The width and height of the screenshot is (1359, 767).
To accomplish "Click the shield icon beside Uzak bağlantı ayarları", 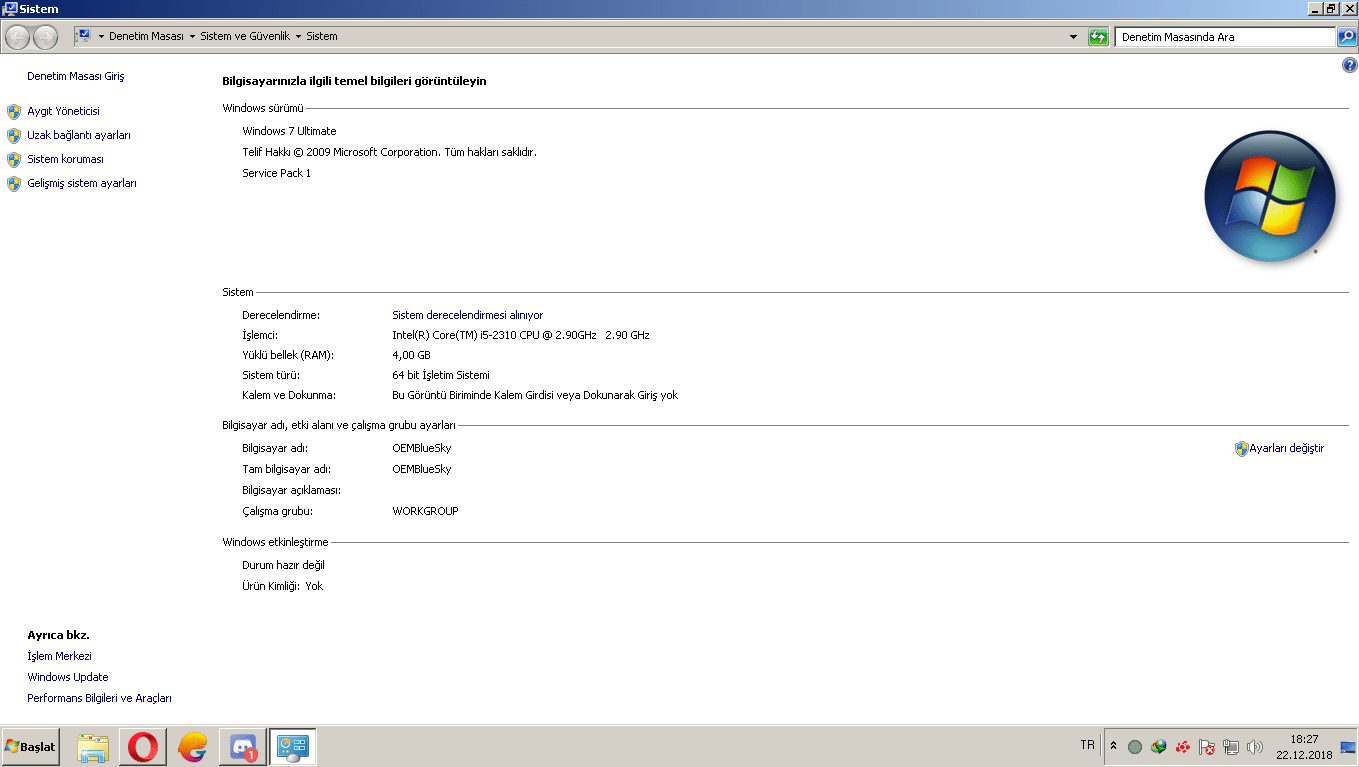I will 14,136.
